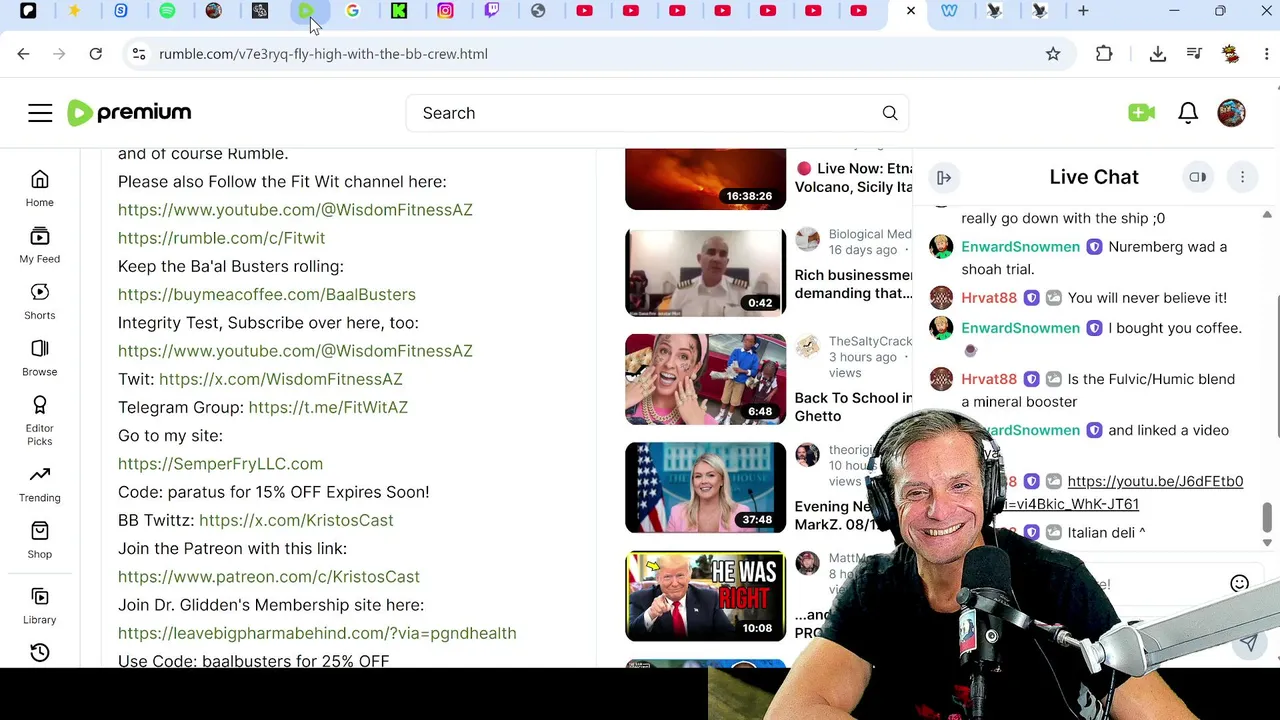Pop out the Live Chat window
This screenshot has width=1280, height=720.
coord(1197,177)
